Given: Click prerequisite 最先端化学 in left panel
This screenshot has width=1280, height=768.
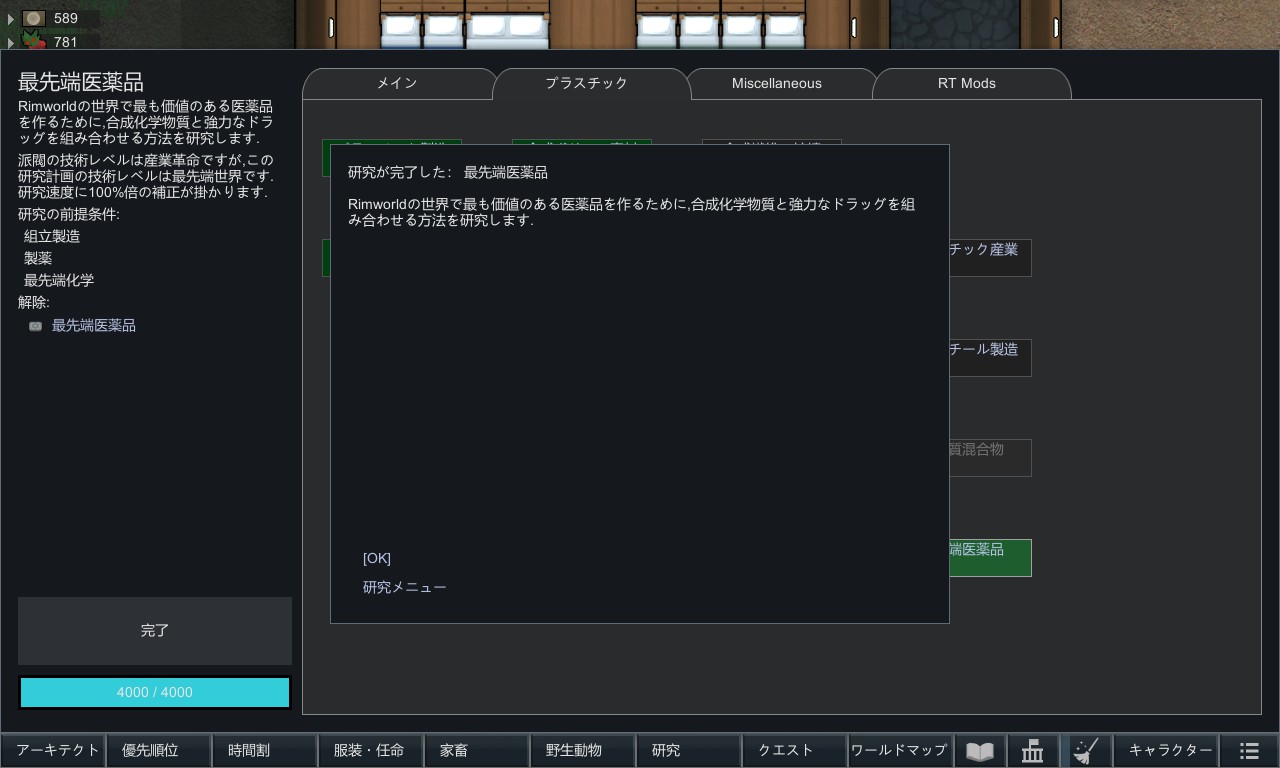Looking at the screenshot, I should [59, 281].
